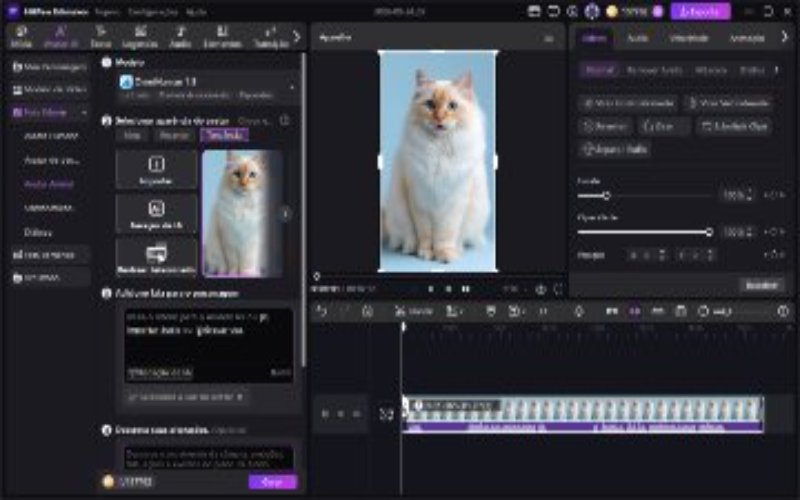Expand more properties tabs with right chevron
Viewport: 800px width, 500px height.
click(x=785, y=37)
